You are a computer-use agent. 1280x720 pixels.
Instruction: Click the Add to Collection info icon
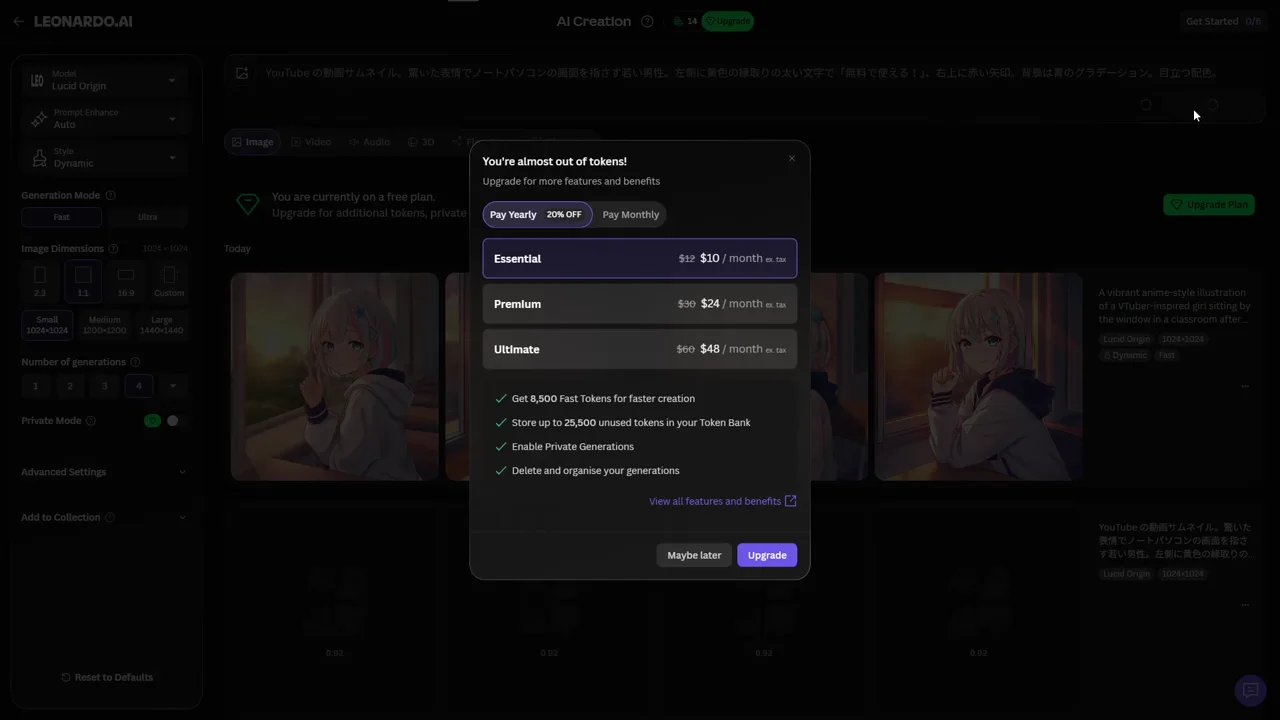pos(110,518)
